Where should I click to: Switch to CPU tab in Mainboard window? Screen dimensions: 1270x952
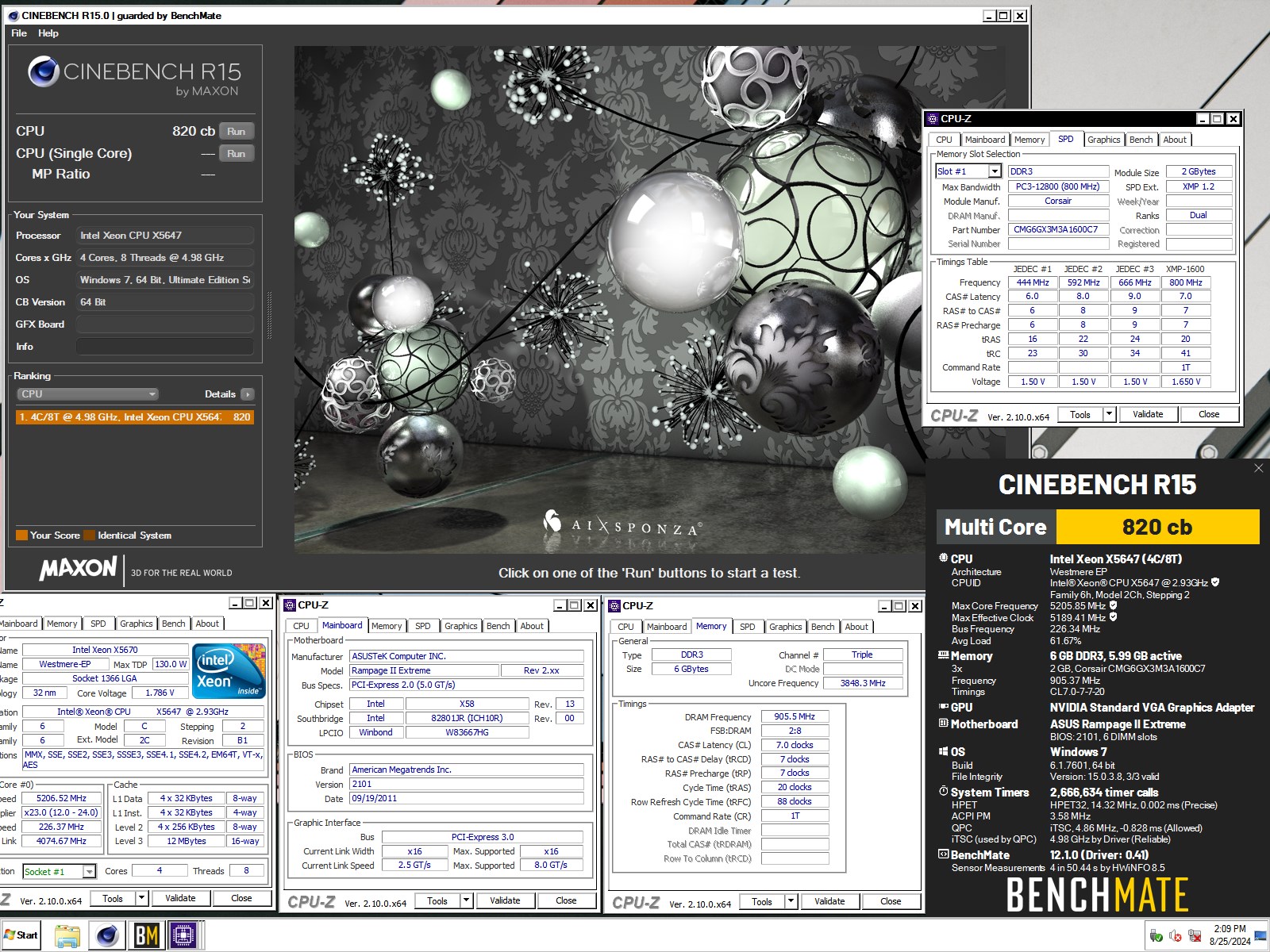point(301,626)
